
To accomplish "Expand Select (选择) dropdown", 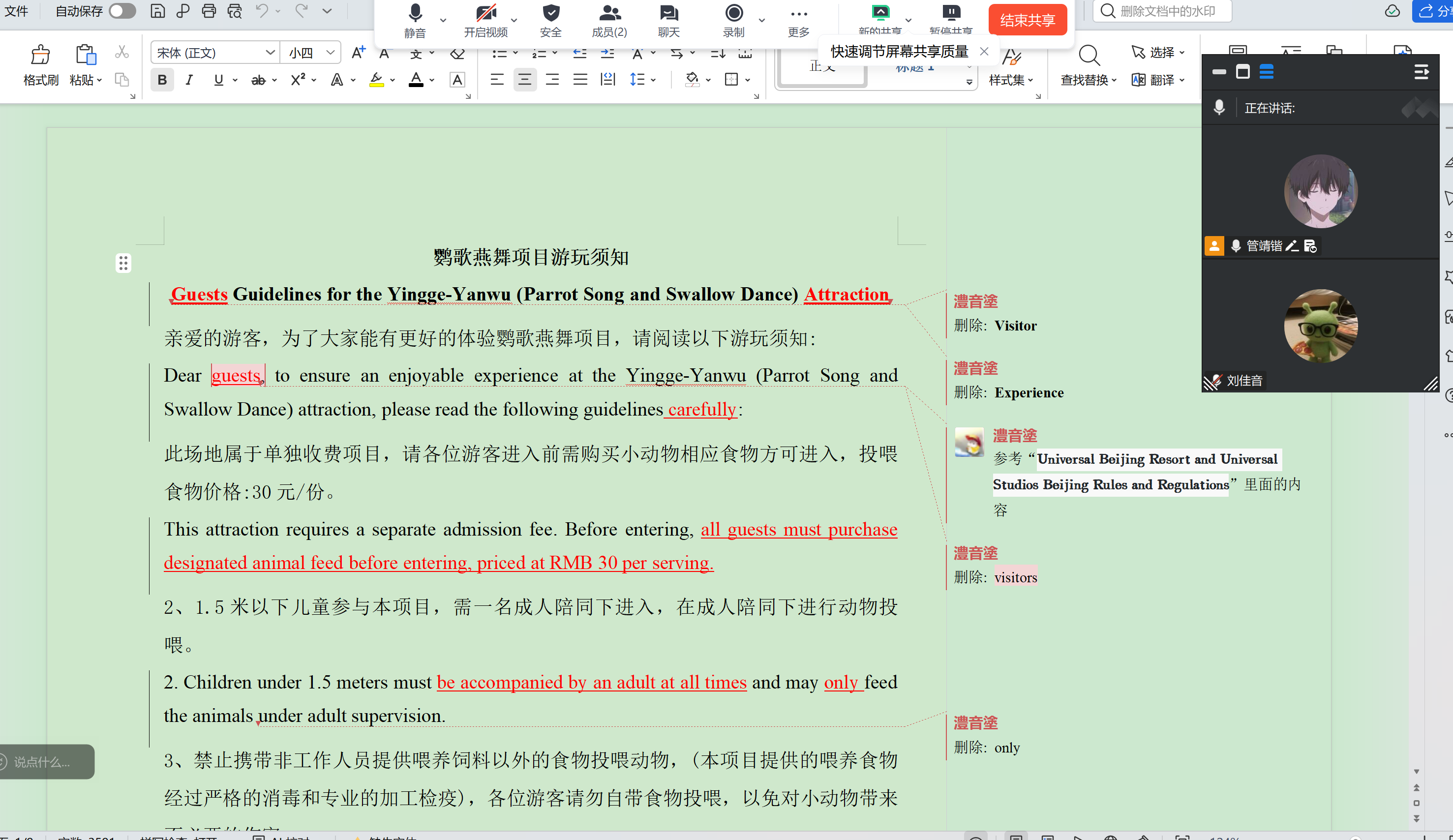I will tap(1182, 53).
